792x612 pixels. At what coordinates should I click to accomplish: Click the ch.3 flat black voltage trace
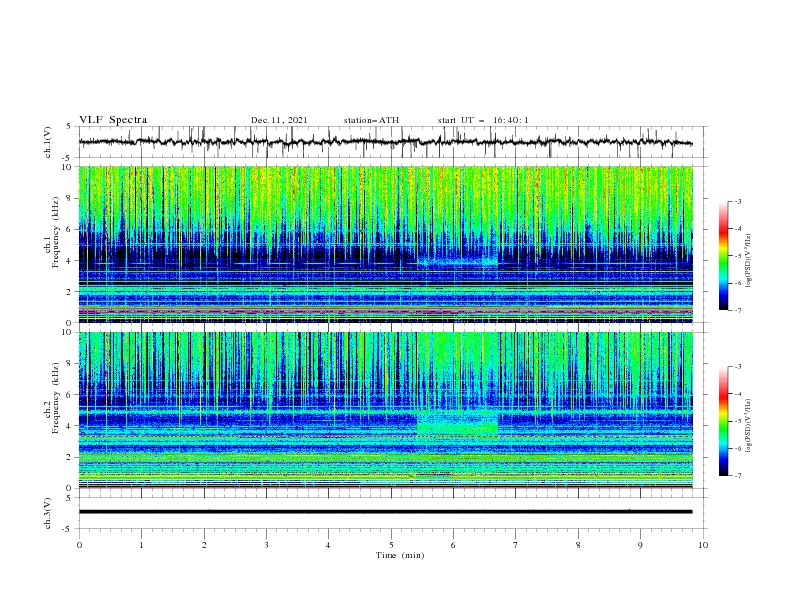click(x=385, y=512)
